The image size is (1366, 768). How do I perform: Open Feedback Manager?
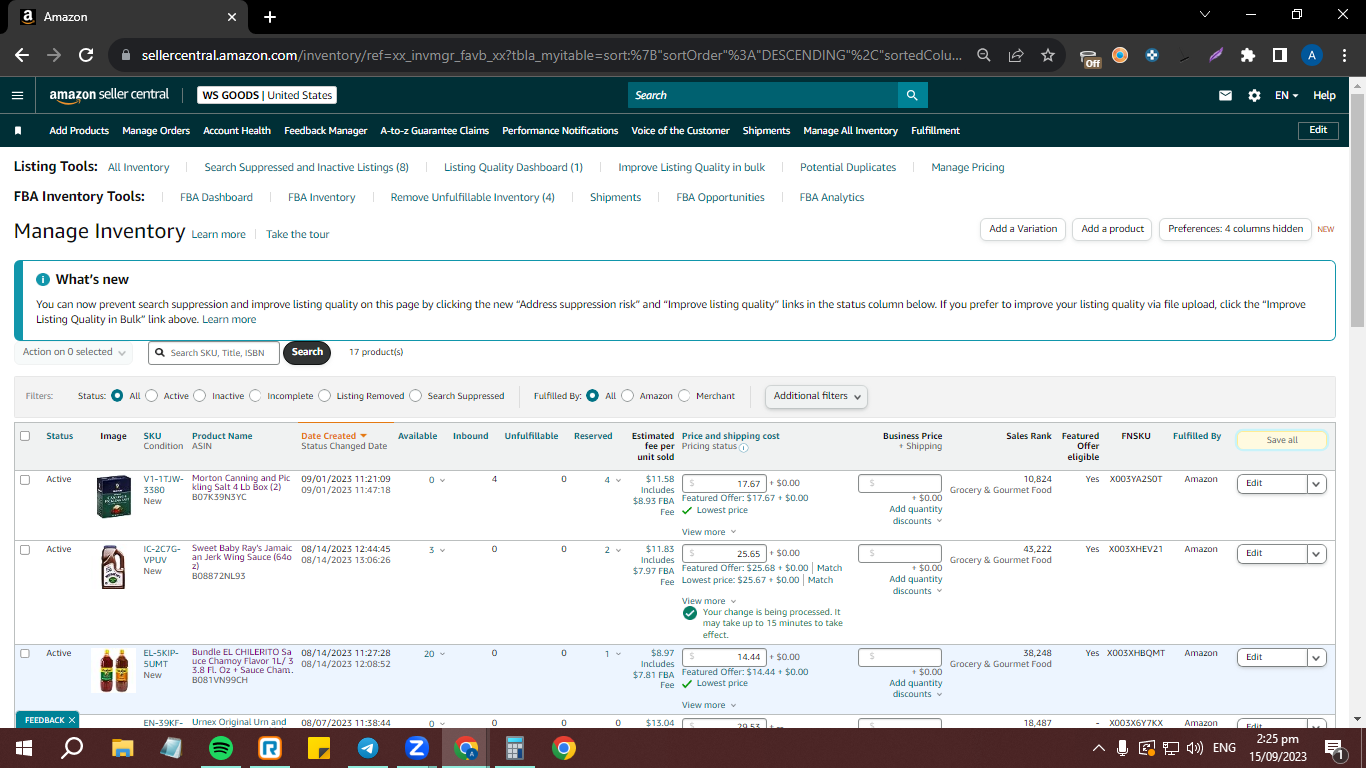(x=326, y=131)
